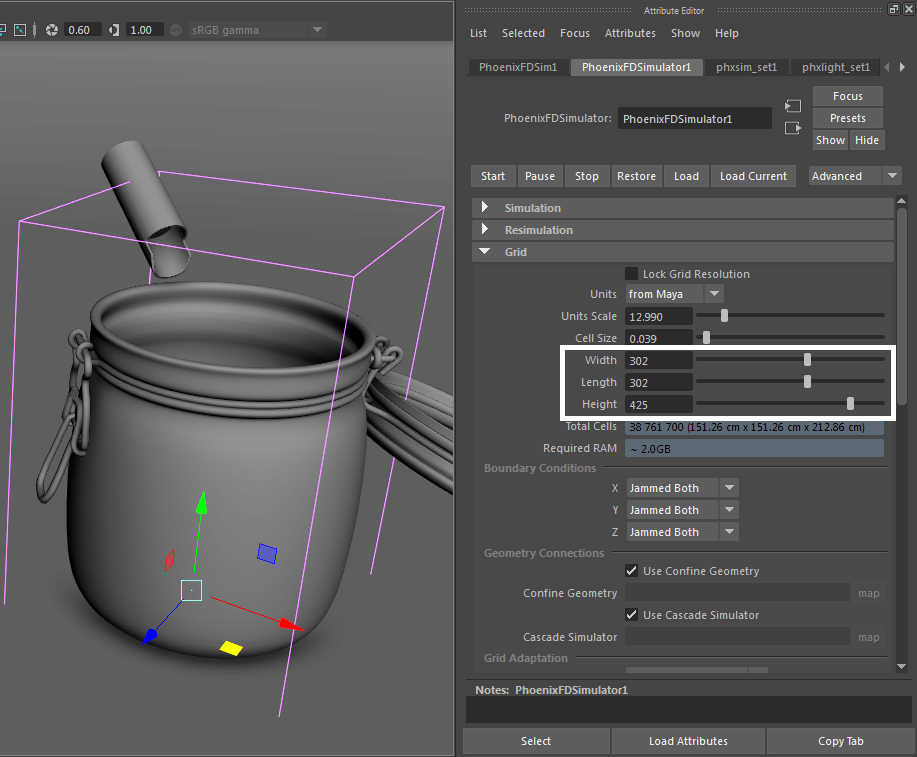The image size is (917, 757).
Task: Open the X boundary condition dropdown
Action: point(682,488)
